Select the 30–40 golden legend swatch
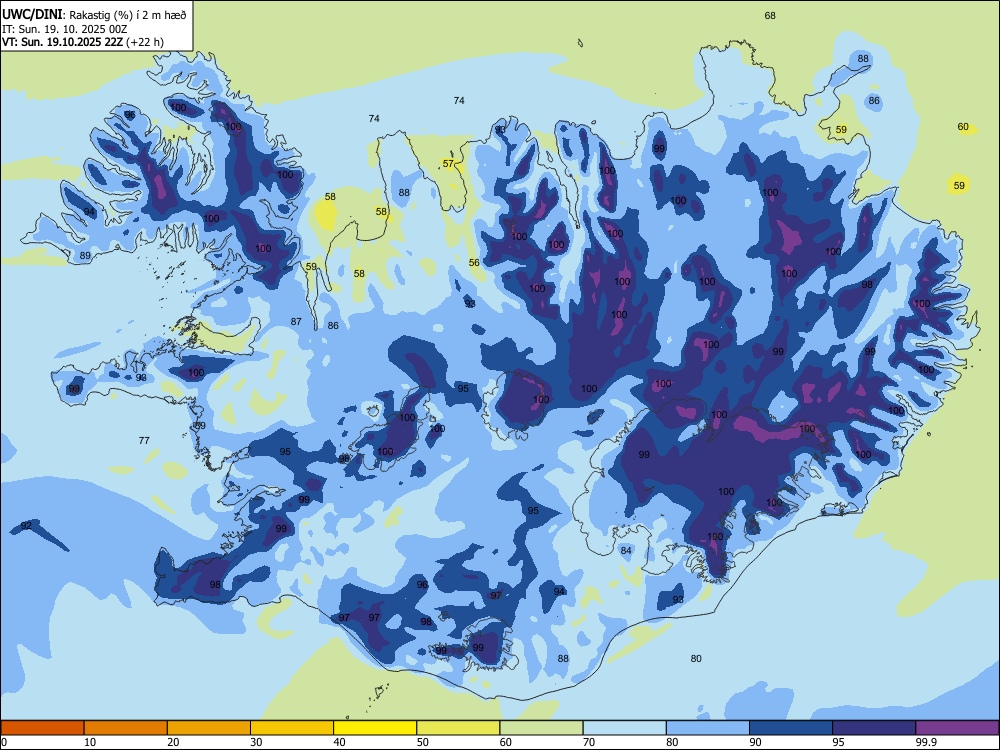This screenshot has height=750, width=1000. click(292, 728)
